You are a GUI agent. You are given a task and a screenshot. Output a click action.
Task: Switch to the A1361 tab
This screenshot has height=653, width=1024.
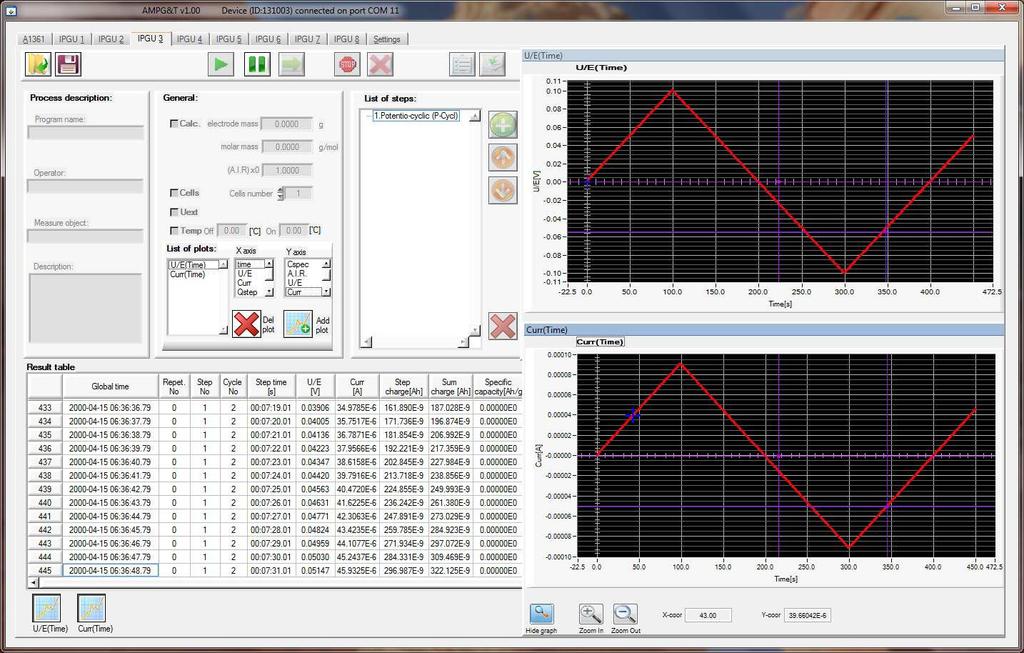point(34,39)
